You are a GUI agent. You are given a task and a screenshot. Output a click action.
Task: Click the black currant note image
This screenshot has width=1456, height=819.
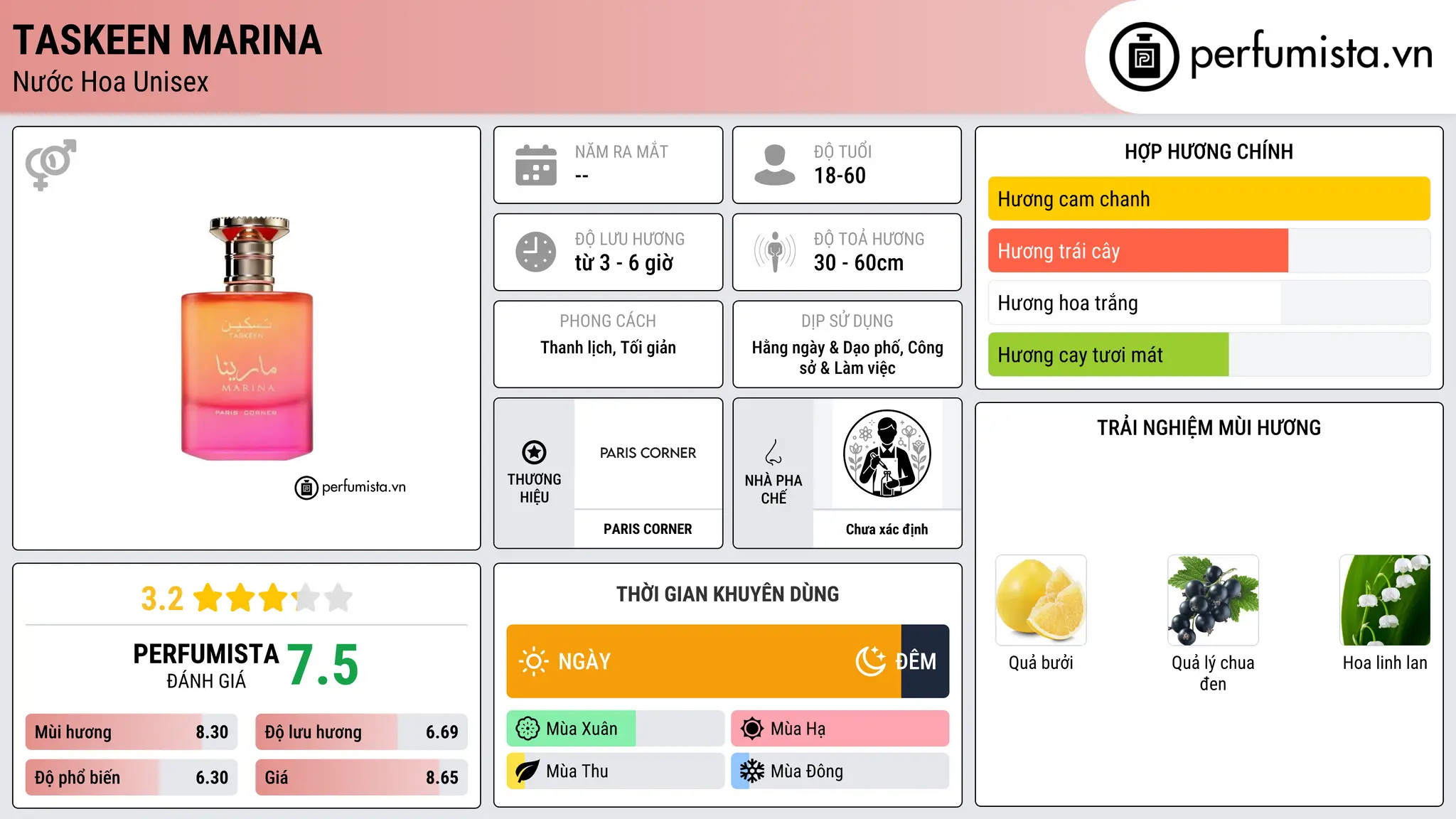click(1213, 600)
